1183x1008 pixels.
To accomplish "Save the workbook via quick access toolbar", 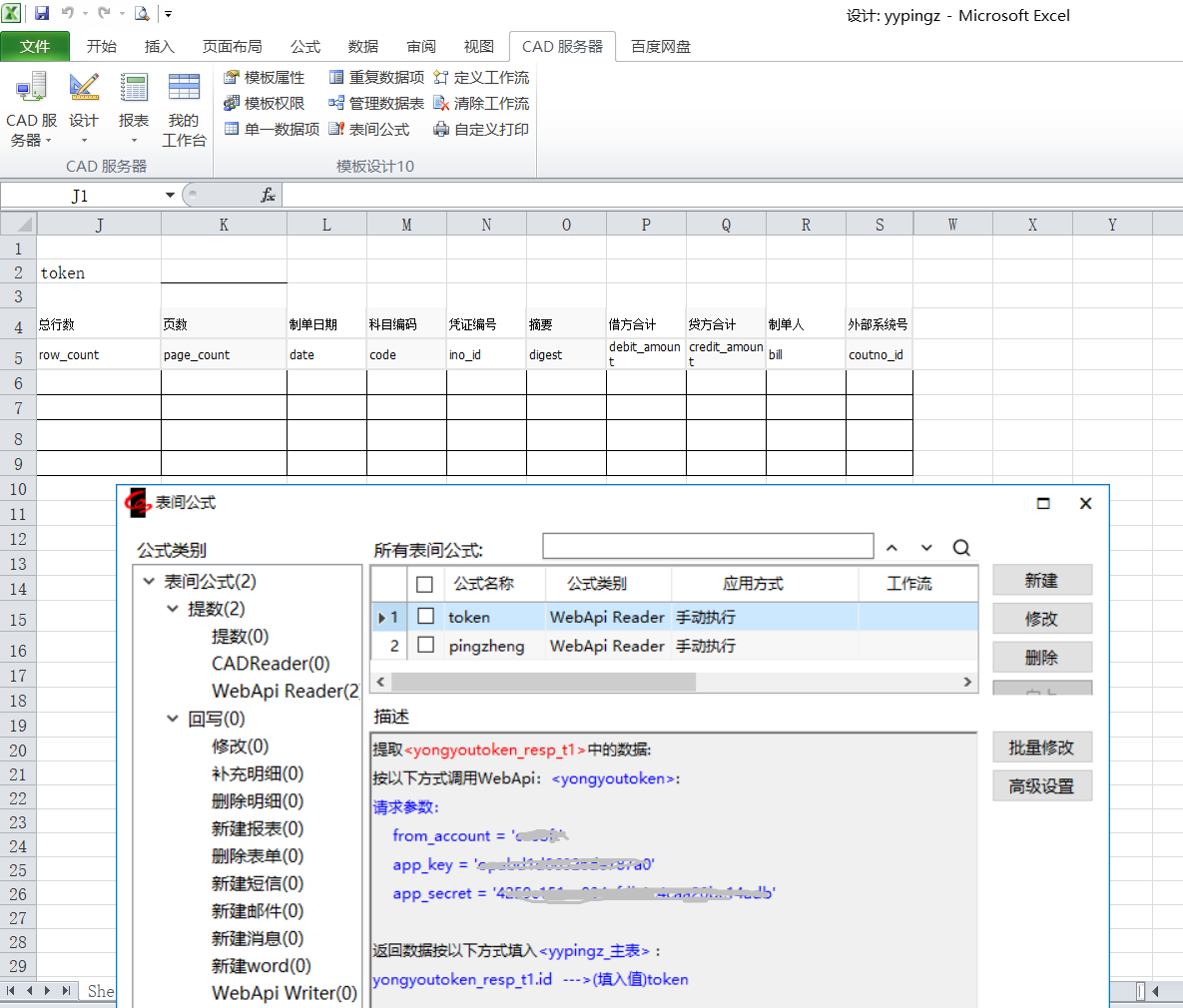I will tap(42, 14).
